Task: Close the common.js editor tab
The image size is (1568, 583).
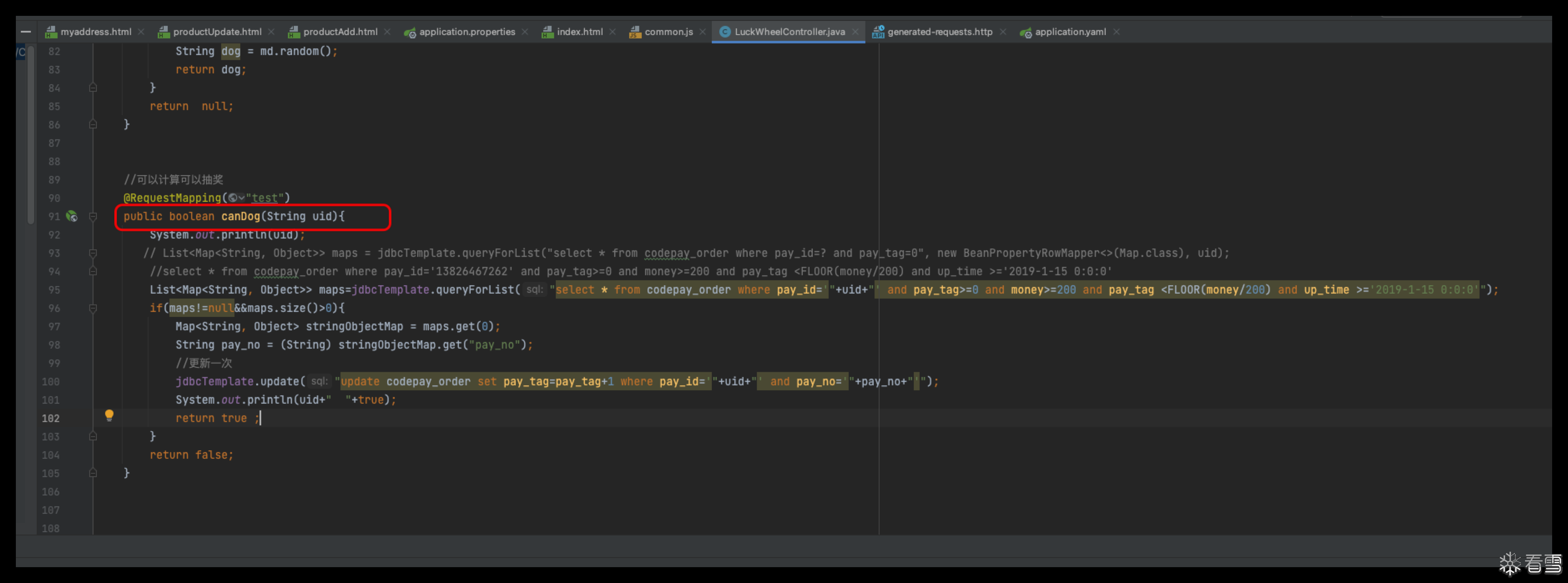Action: (x=703, y=32)
